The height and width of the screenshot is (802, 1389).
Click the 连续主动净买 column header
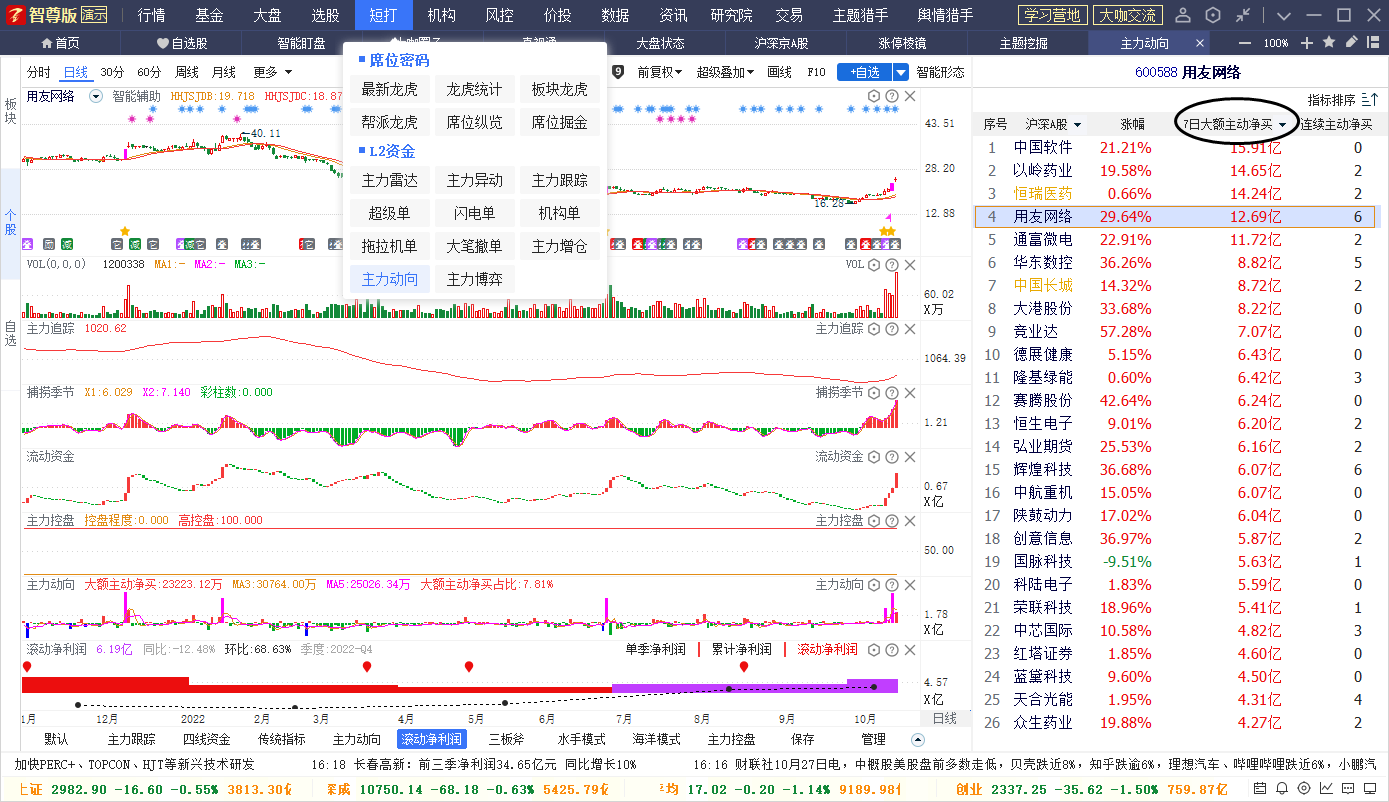[1336, 125]
